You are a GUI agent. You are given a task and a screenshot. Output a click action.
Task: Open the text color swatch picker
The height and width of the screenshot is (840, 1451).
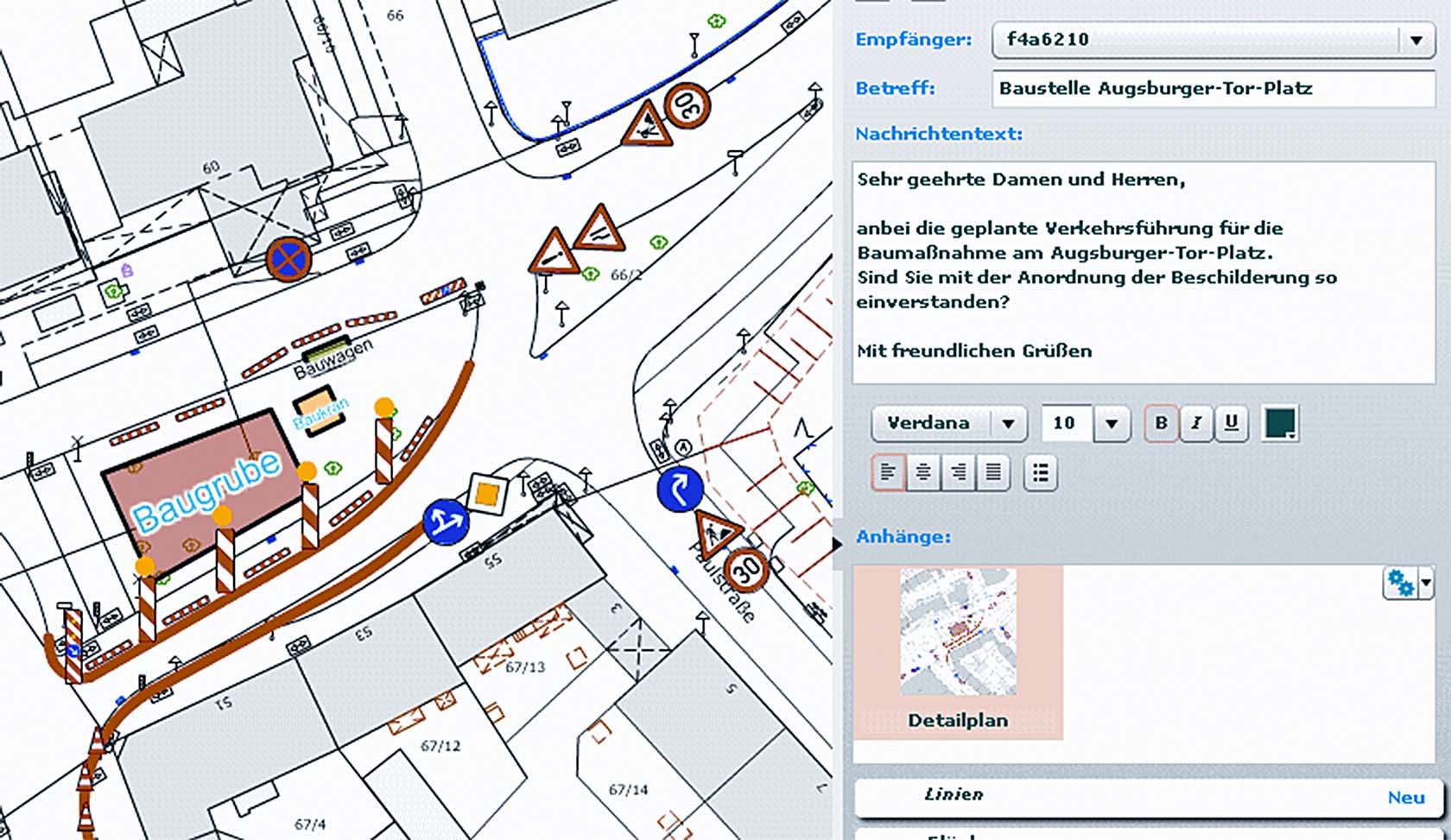click(1280, 423)
